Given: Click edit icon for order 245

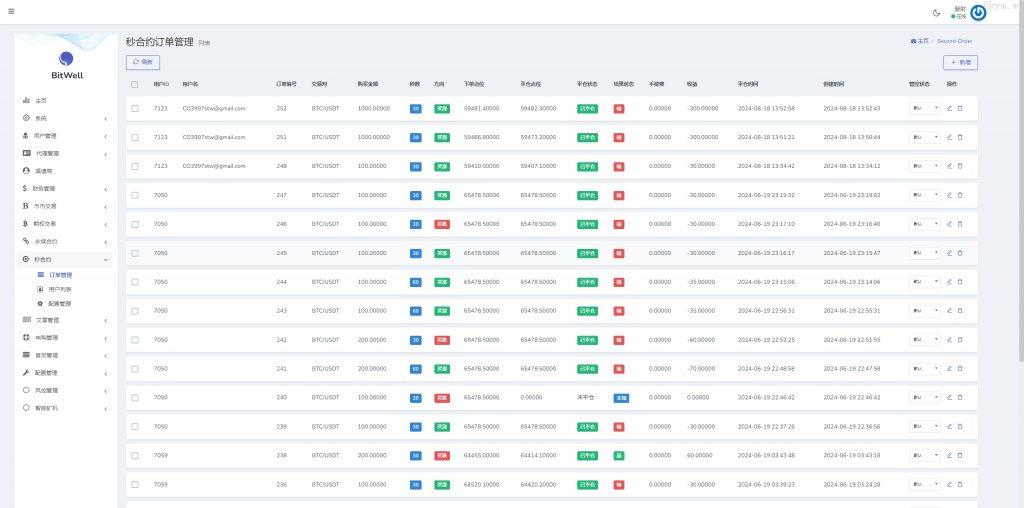Looking at the screenshot, I should tap(950, 253).
